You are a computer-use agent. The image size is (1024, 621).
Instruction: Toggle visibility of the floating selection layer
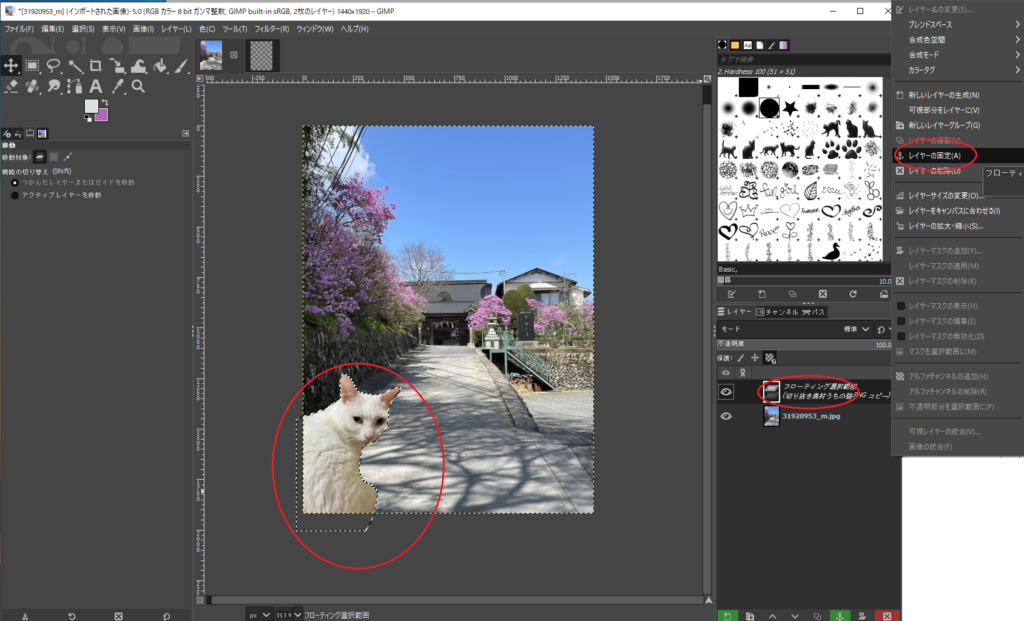point(727,392)
